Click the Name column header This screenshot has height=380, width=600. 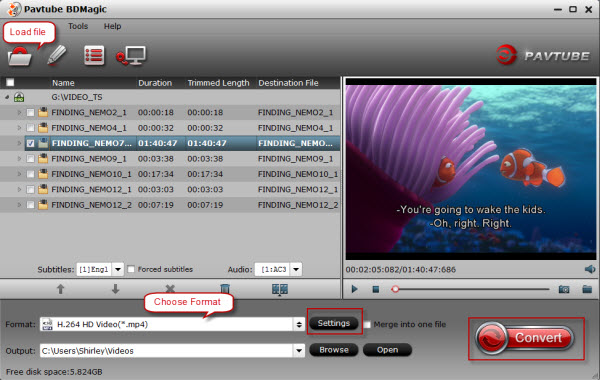(63, 83)
